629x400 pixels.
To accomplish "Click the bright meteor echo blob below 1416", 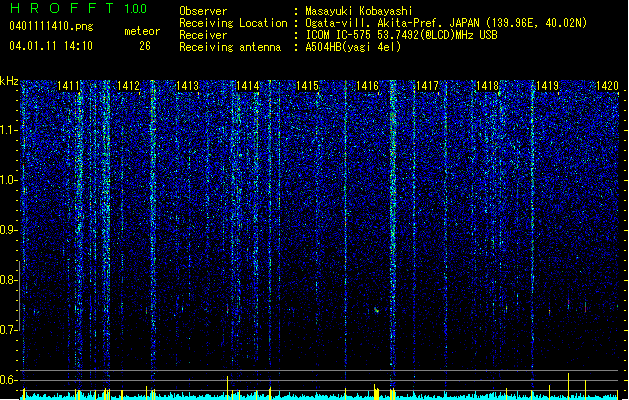I will click(376, 309).
